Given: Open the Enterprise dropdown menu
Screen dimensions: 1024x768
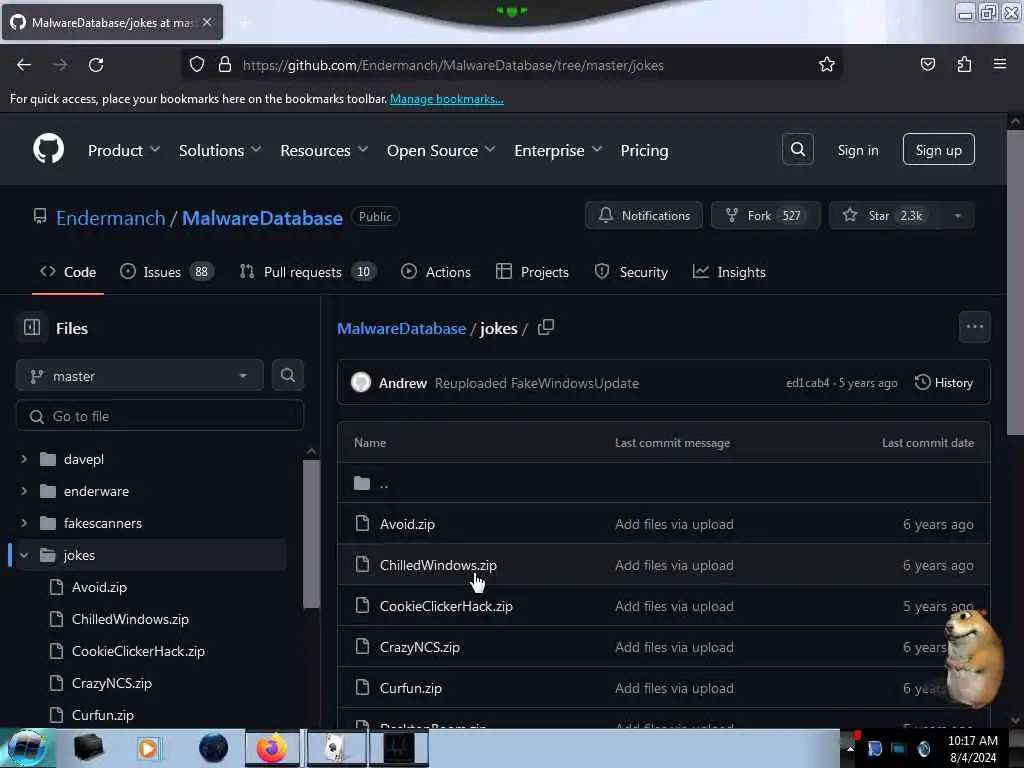Looking at the screenshot, I should [558, 150].
